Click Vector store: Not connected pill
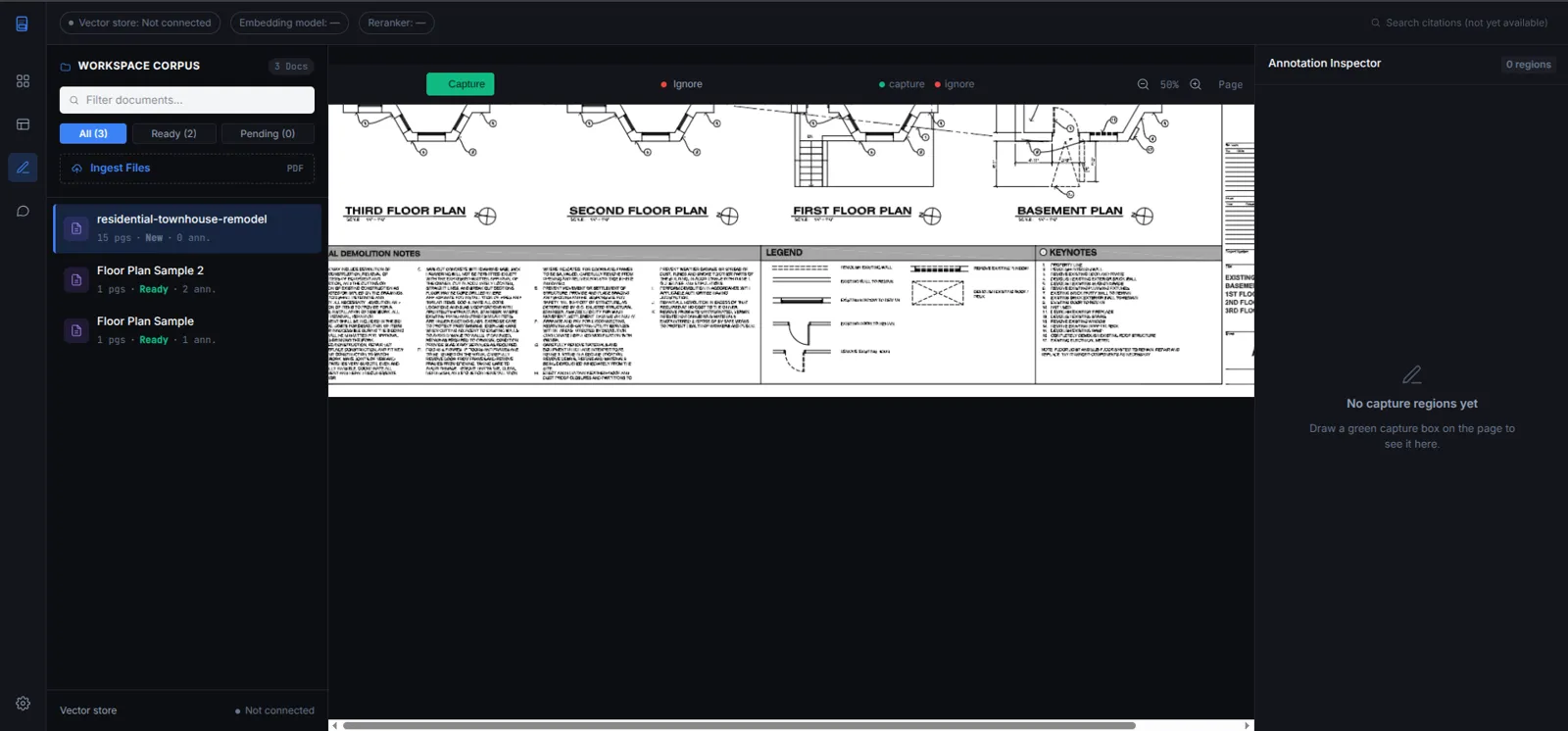This screenshot has width=1568, height=731. coord(140,23)
